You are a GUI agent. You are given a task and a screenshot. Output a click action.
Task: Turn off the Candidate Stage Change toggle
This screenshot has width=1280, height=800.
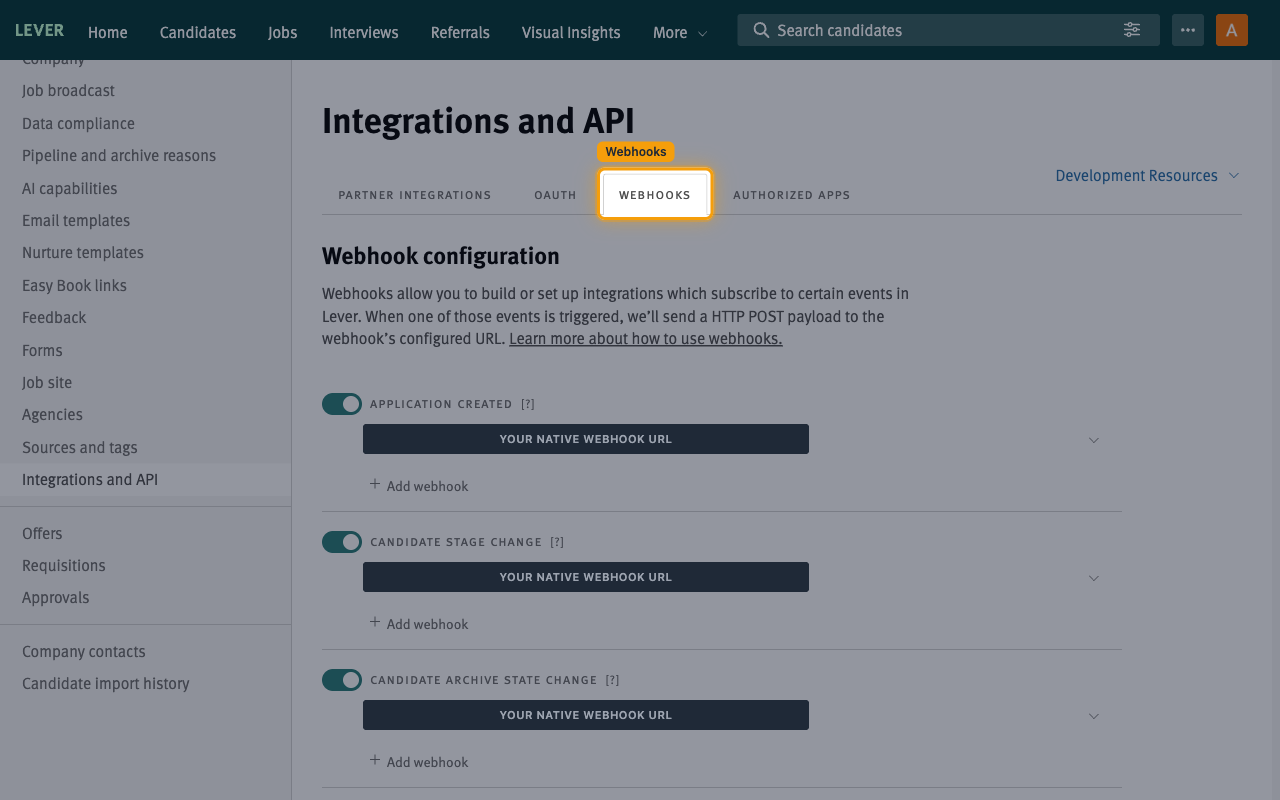(x=342, y=542)
